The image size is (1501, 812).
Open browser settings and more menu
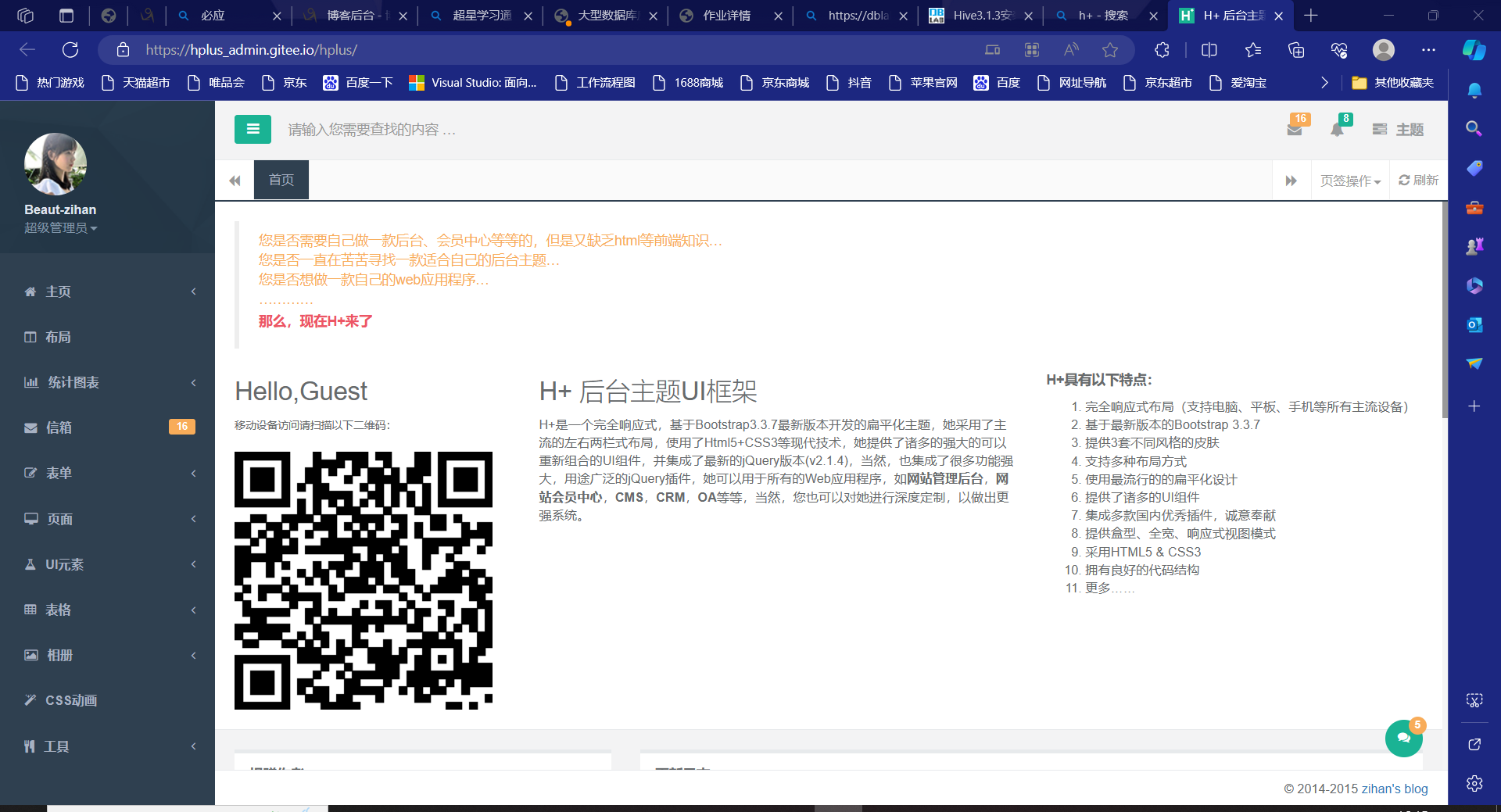coord(1428,50)
